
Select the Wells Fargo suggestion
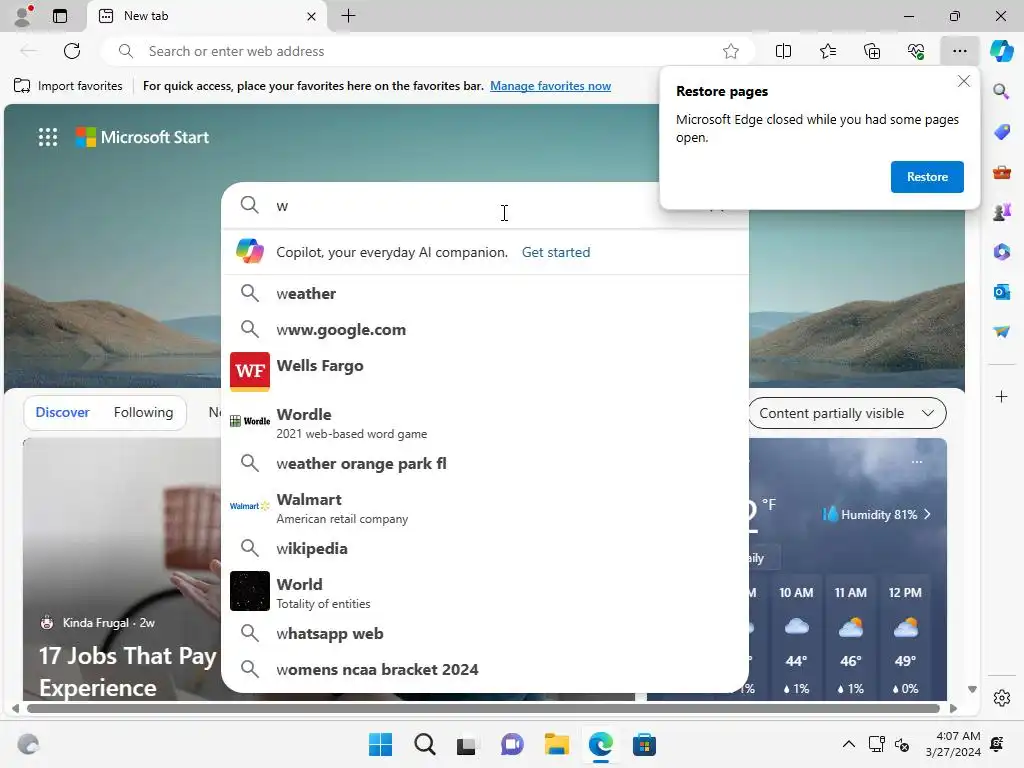tap(485, 372)
